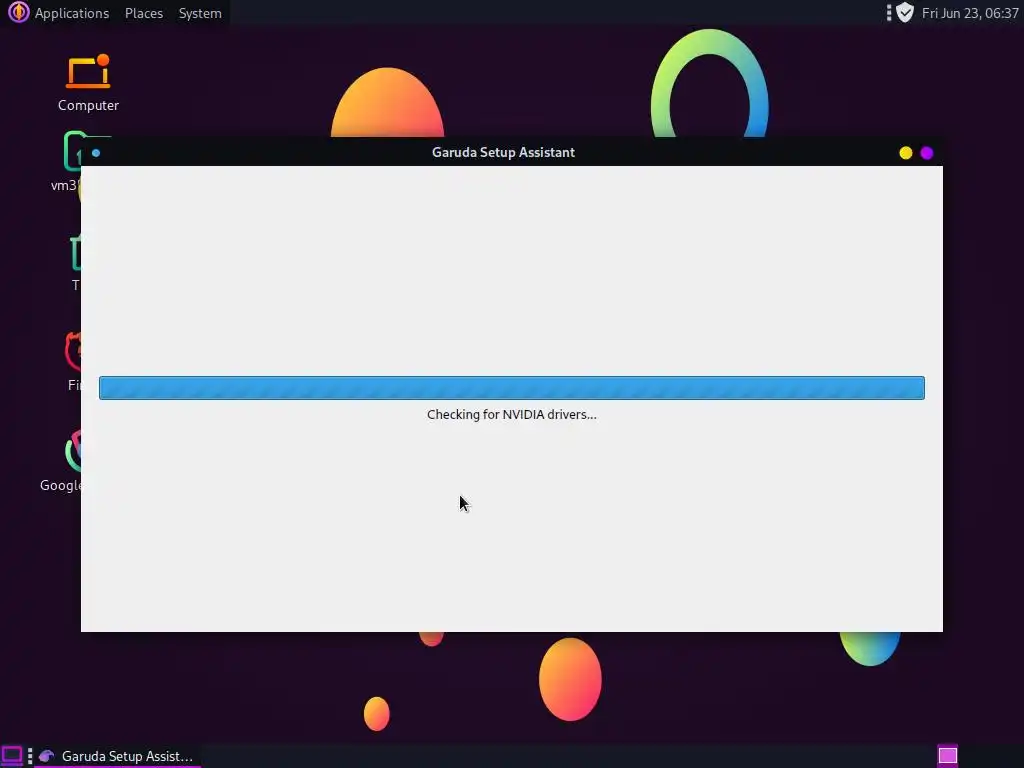1024x768 pixels.
Task: Open the System menu
Action: (x=200, y=13)
